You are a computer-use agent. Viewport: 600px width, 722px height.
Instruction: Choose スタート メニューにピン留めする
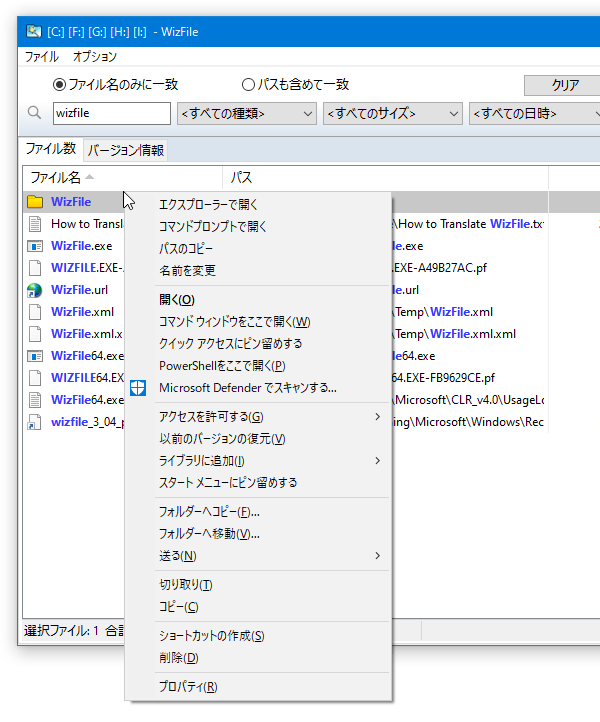pyautogui.click(x=258, y=483)
